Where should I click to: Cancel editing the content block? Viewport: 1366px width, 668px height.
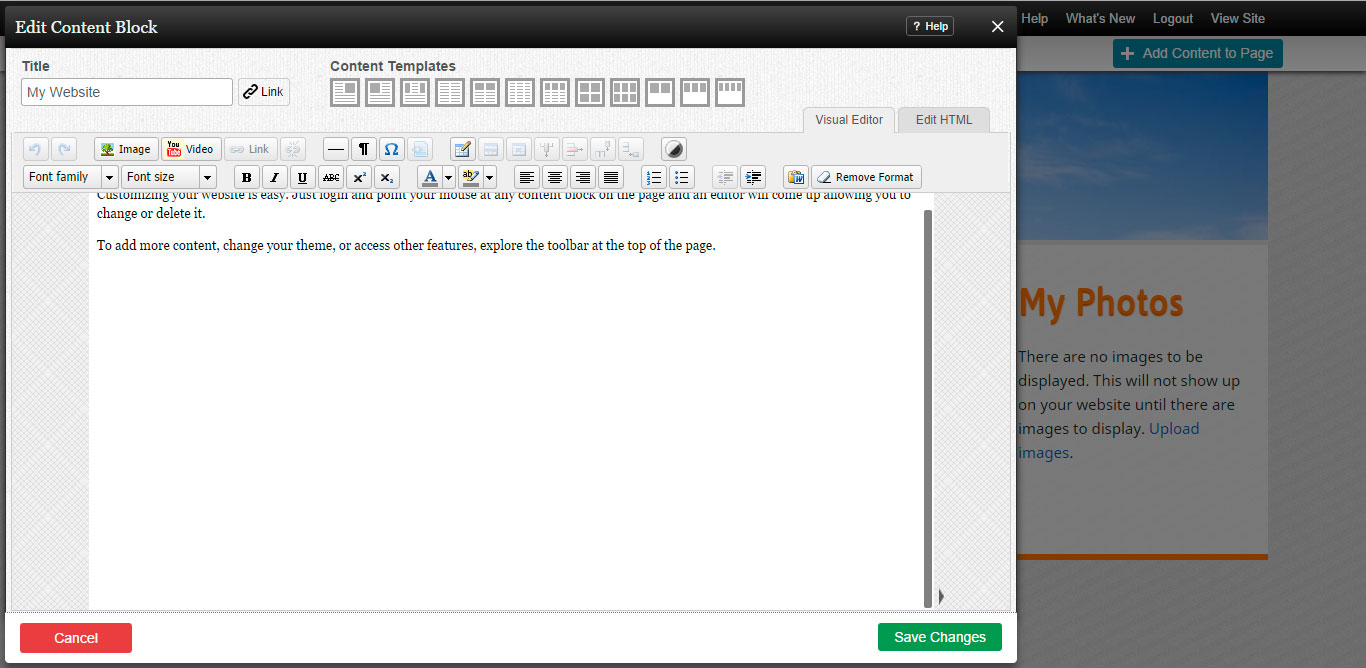coord(76,638)
